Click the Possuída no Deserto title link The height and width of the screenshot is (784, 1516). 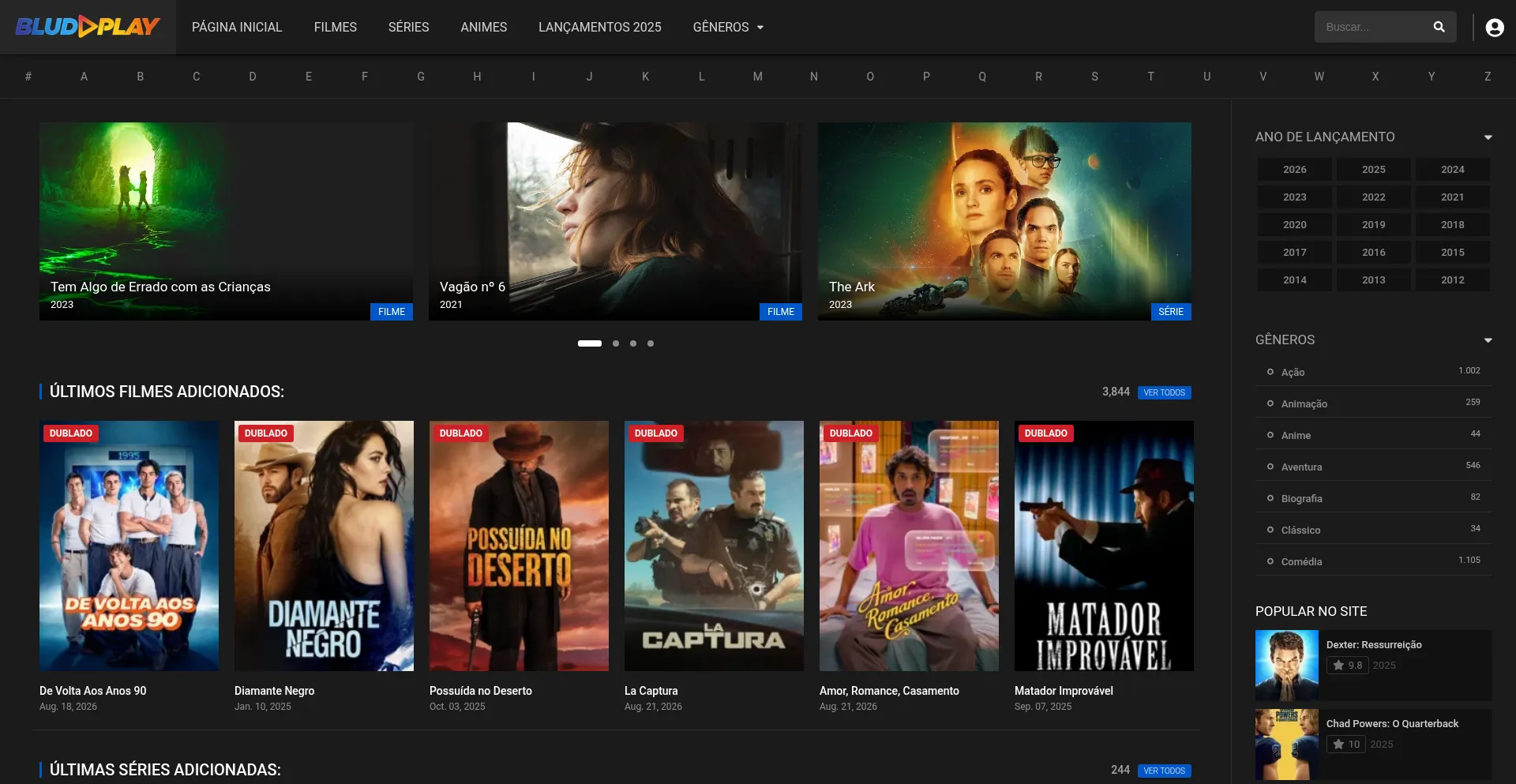pyautogui.click(x=481, y=691)
